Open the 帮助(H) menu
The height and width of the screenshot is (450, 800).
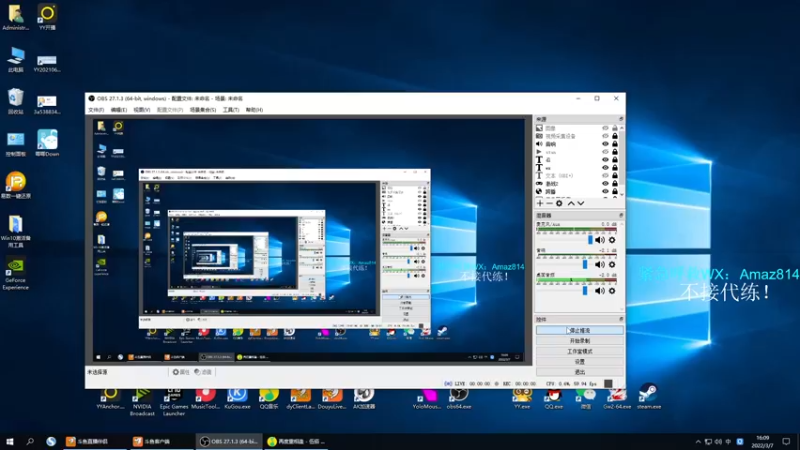click(x=254, y=110)
